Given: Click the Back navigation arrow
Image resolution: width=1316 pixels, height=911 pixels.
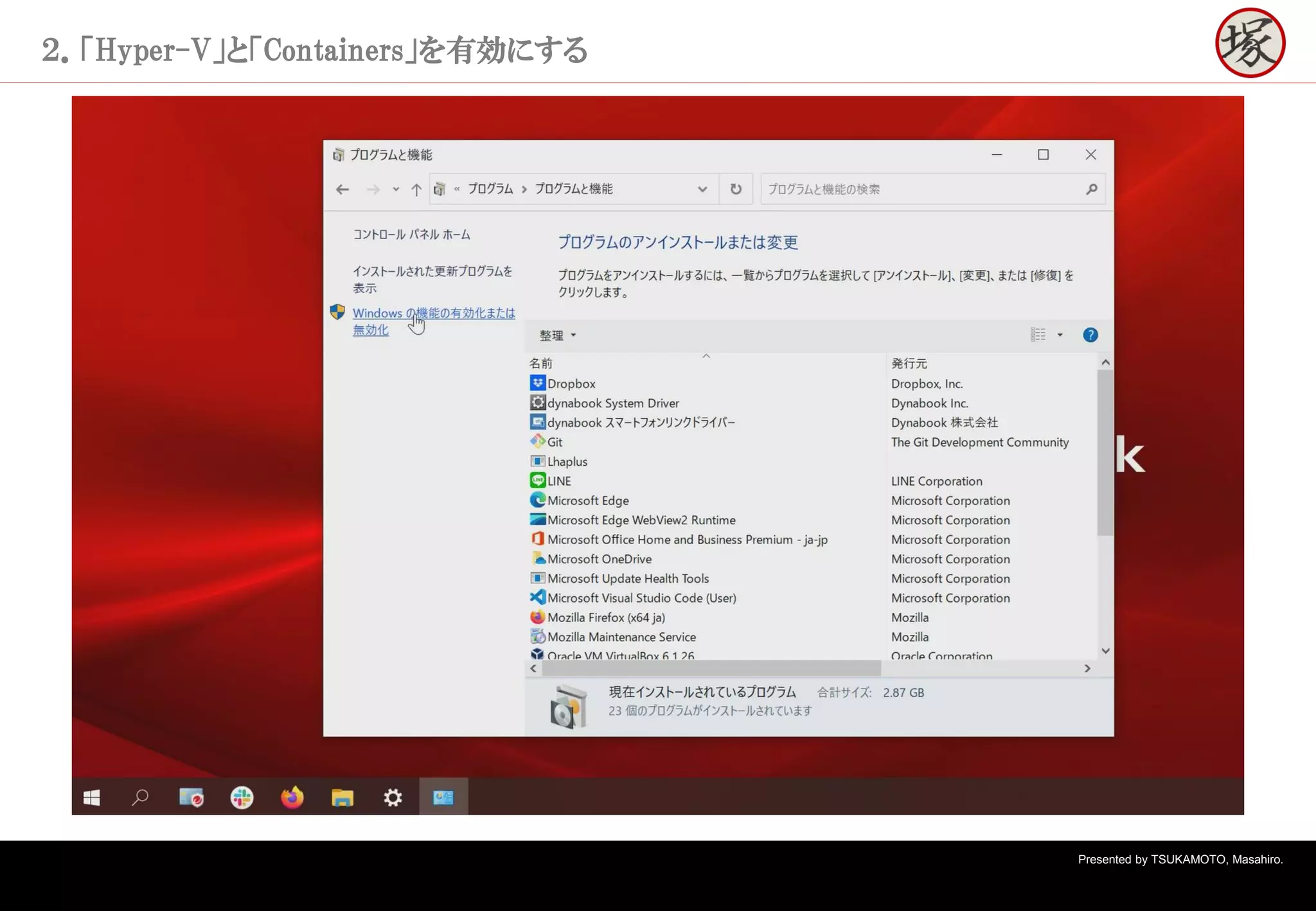Looking at the screenshot, I should 342,190.
